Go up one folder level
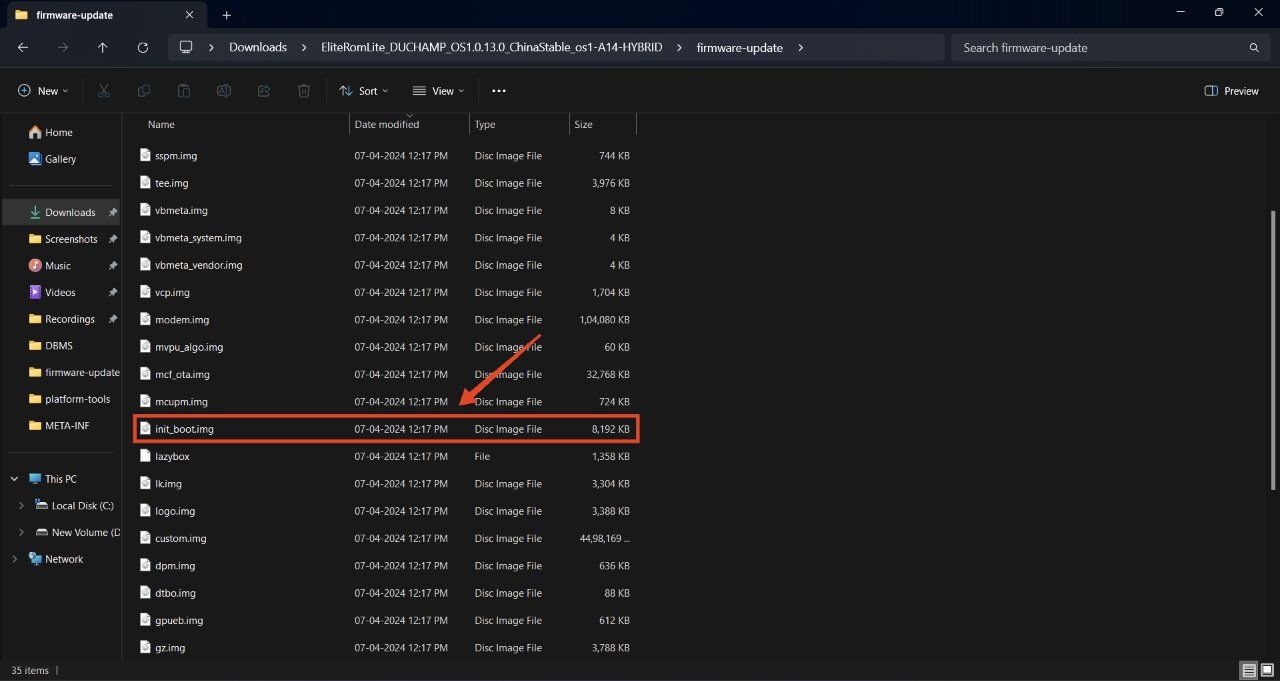The height and width of the screenshot is (681, 1280). click(x=103, y=47)
